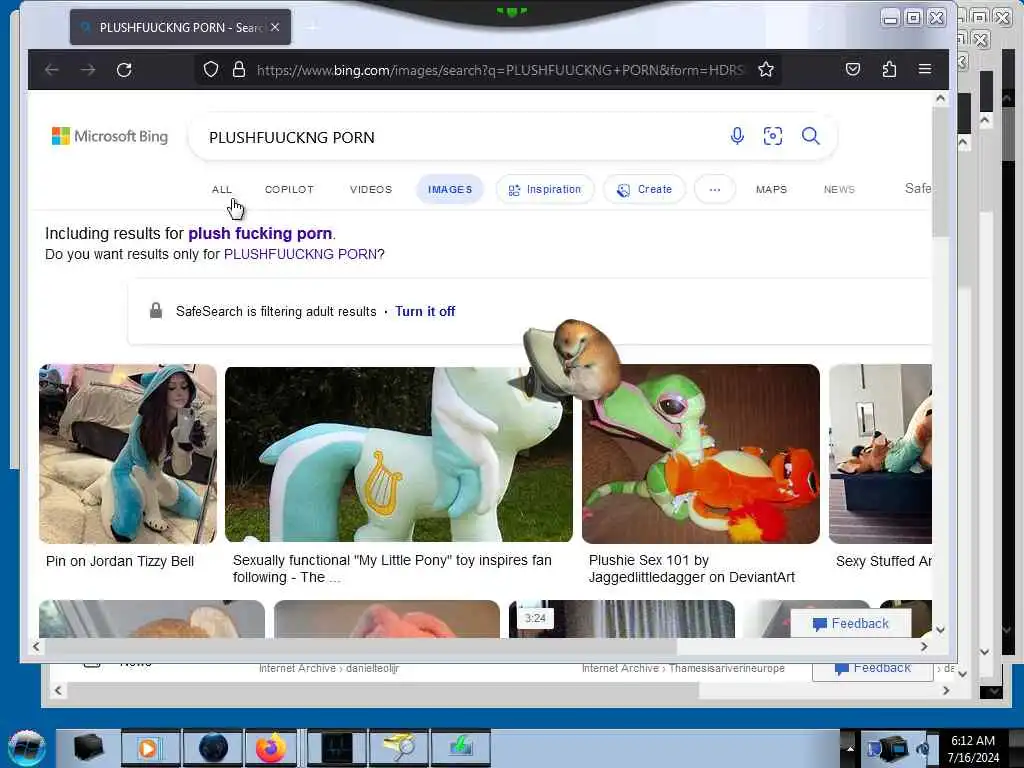Open the extensions puzzle icon
Screen dimensions: 1024x768
(x=889, y=69)
